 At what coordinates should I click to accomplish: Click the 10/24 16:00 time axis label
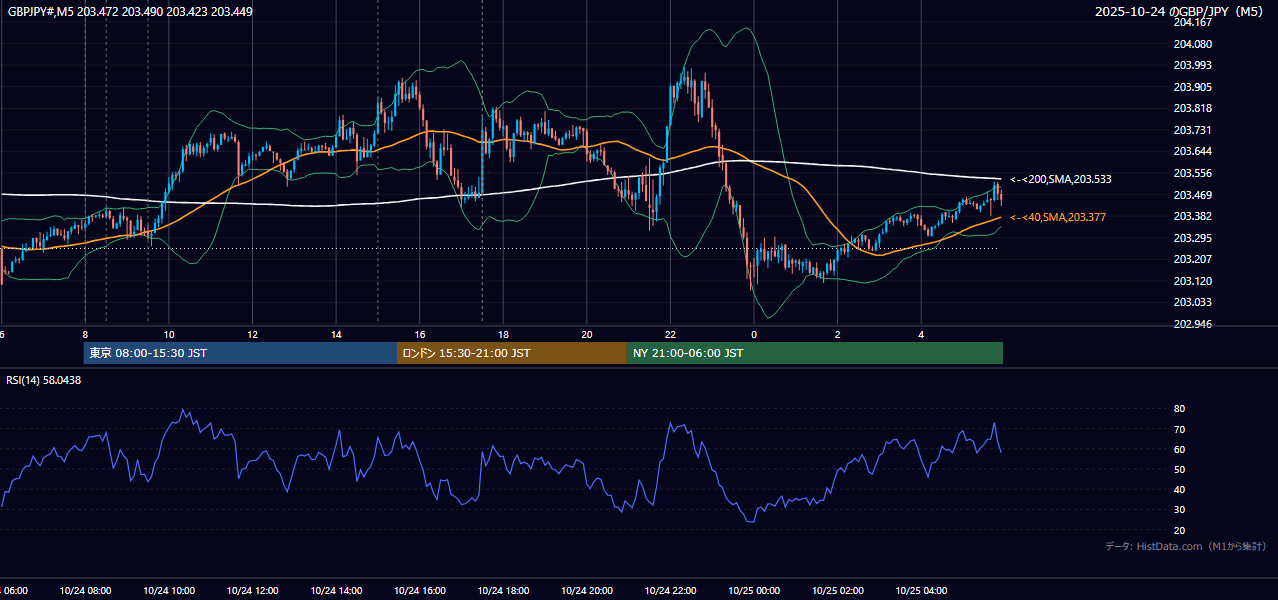(x=420, y=590)
